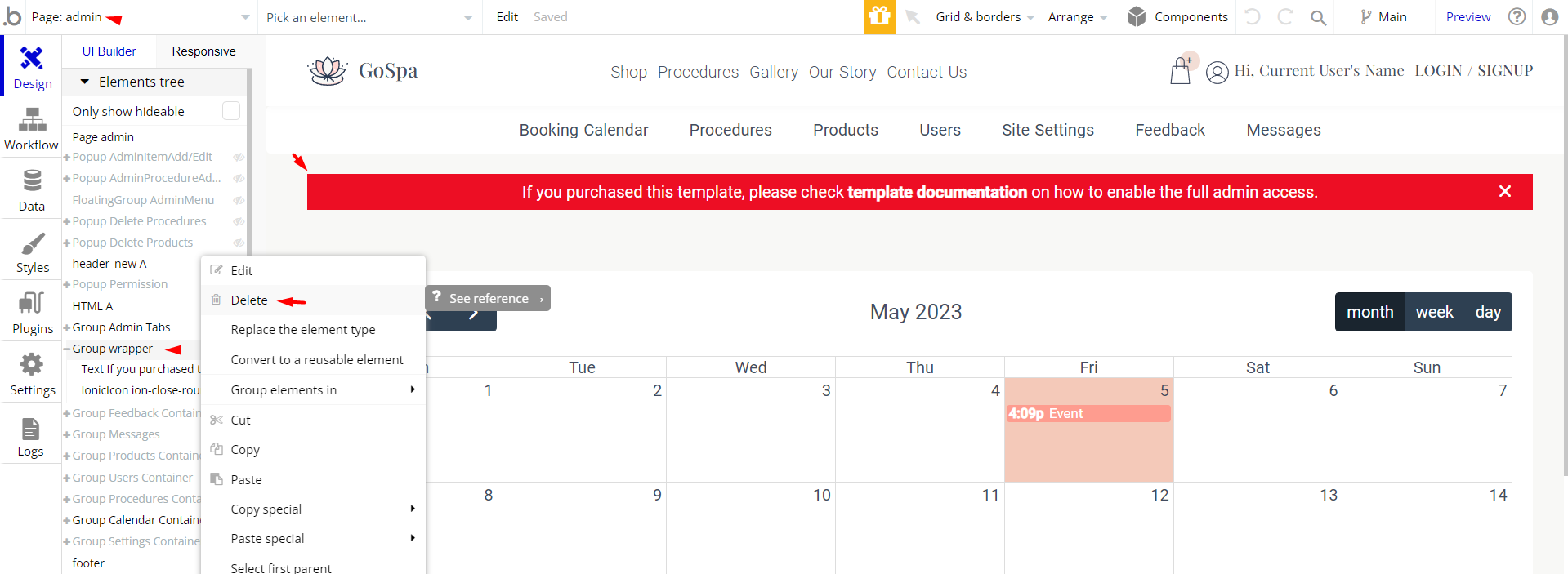Open the Styles brush icon

(x=32, y=243)
